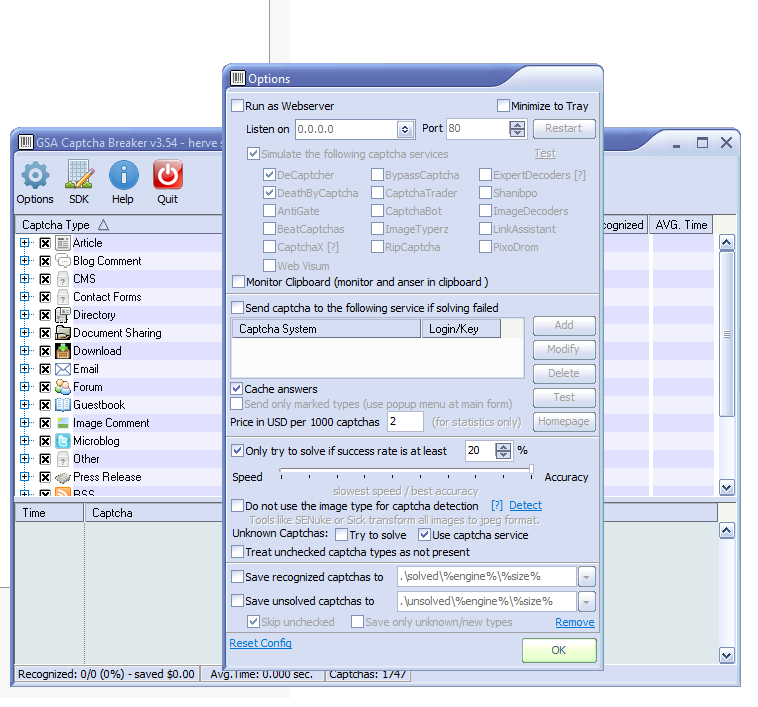Viewport: 758px width, 707px height.
Task: Uncheck the Cache answers checkbox
Action: pyautogui.click(x=236, y=389)
